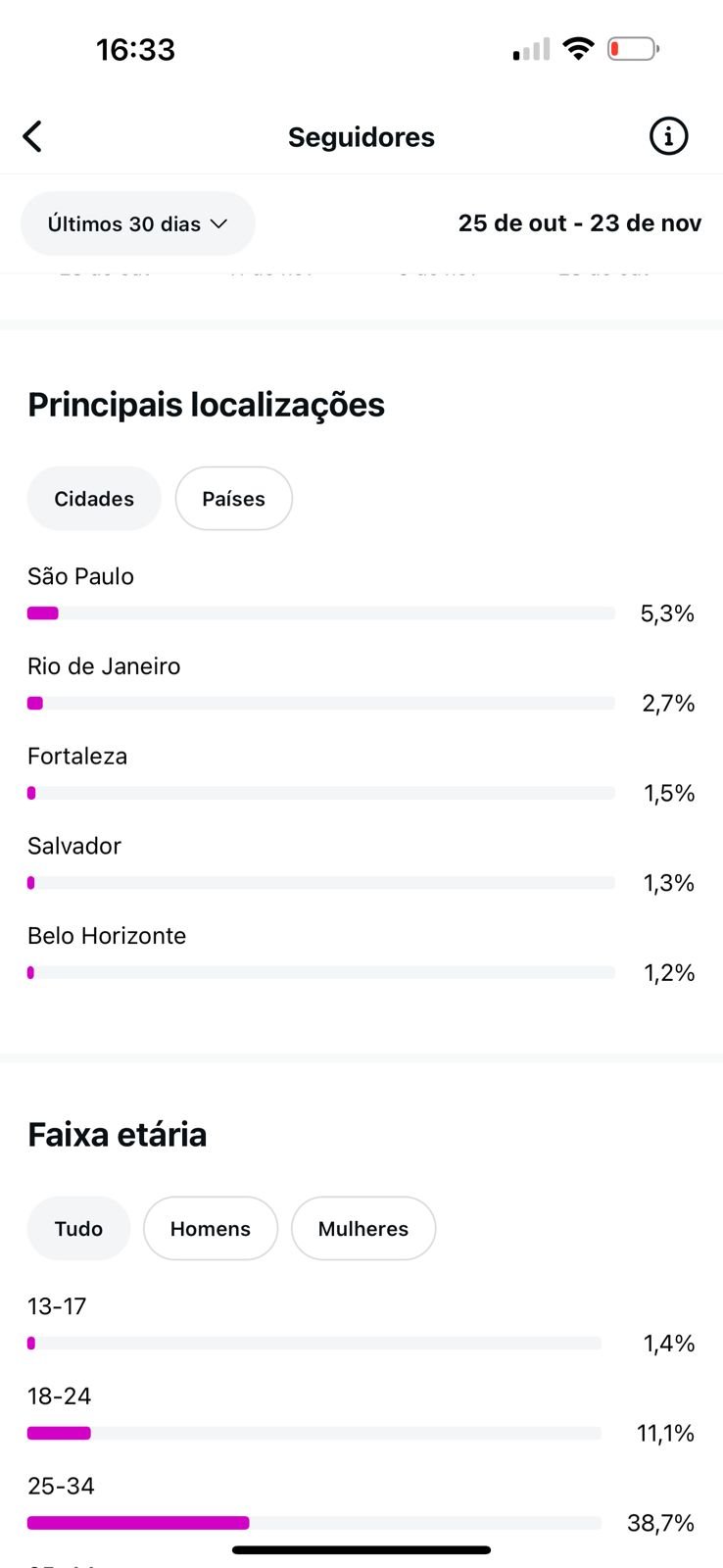Screen dimensions: 723x1568
Task: Tap the cellular signal bars icon
Action: (531, 50)
